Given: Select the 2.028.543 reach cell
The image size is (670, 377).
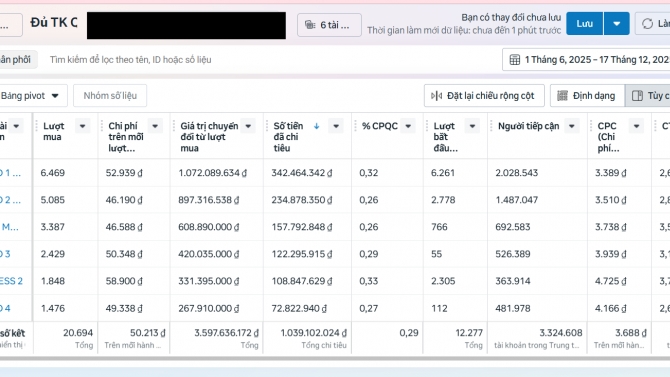Looking at the screenshot, I should [538, 173].
